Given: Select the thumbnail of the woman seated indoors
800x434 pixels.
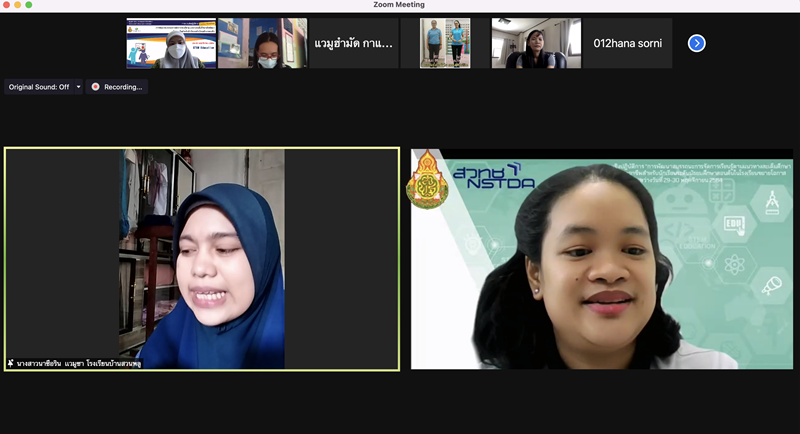Looking at the screenshot, I should (x=535, y=43).
